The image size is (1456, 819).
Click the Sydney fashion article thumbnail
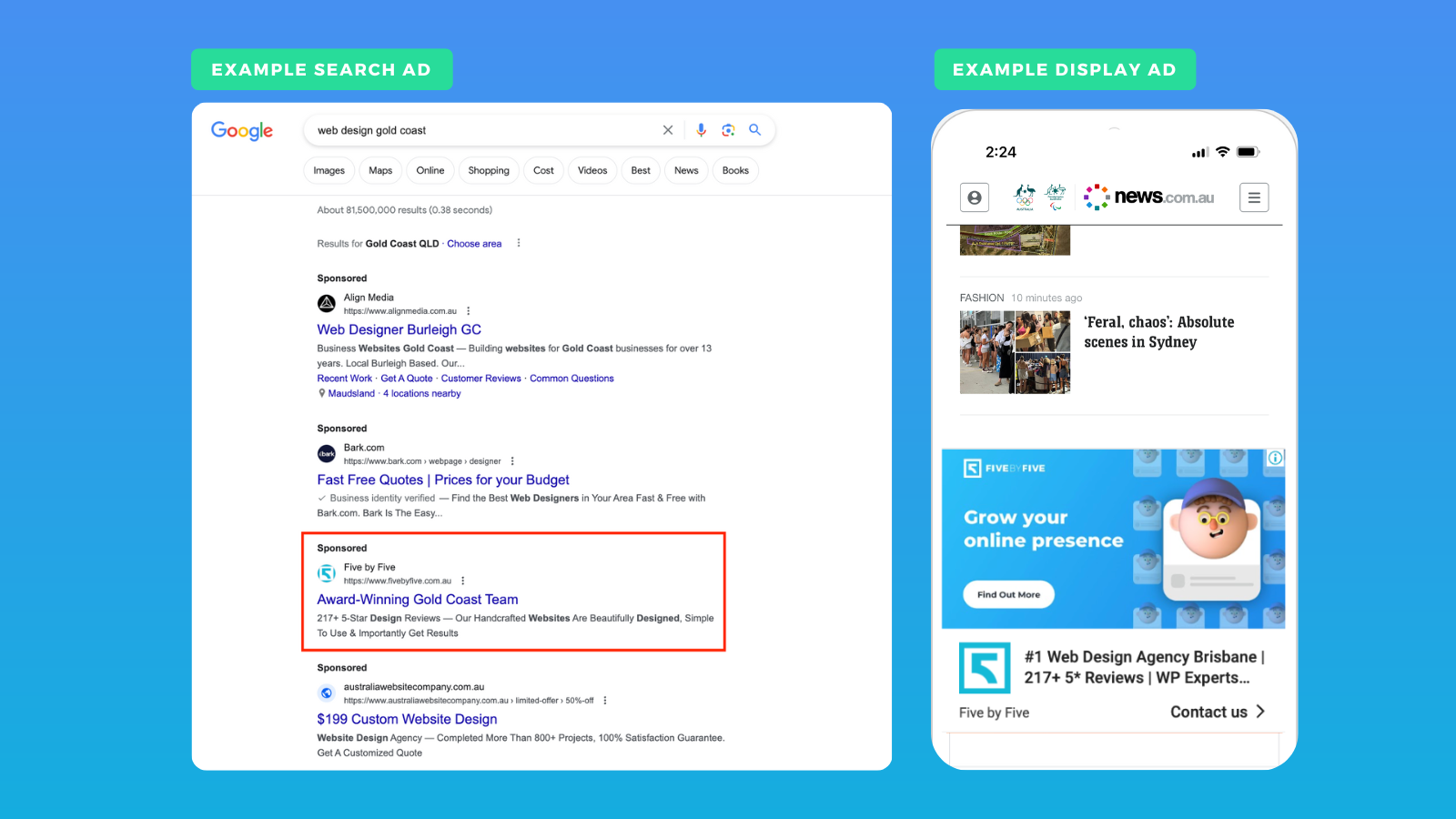pyautogui.click(x=1015, y=352)
